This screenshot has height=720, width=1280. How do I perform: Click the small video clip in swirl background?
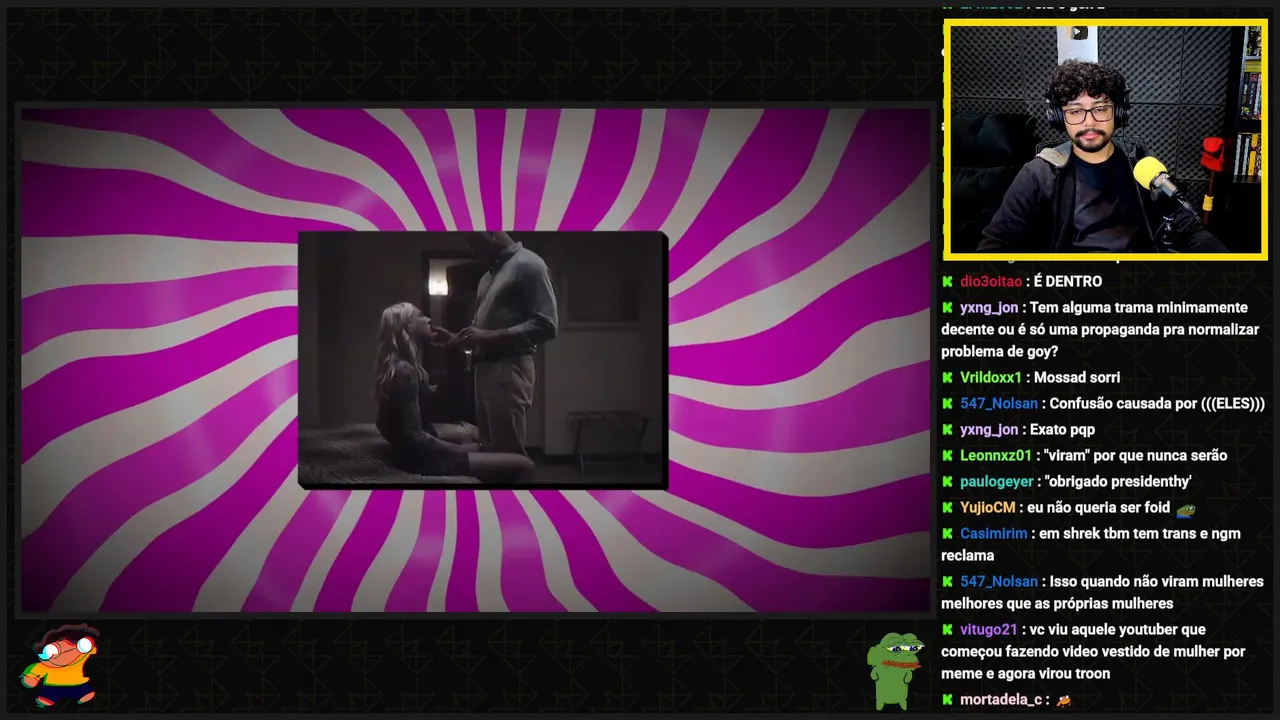pos(482,360)
